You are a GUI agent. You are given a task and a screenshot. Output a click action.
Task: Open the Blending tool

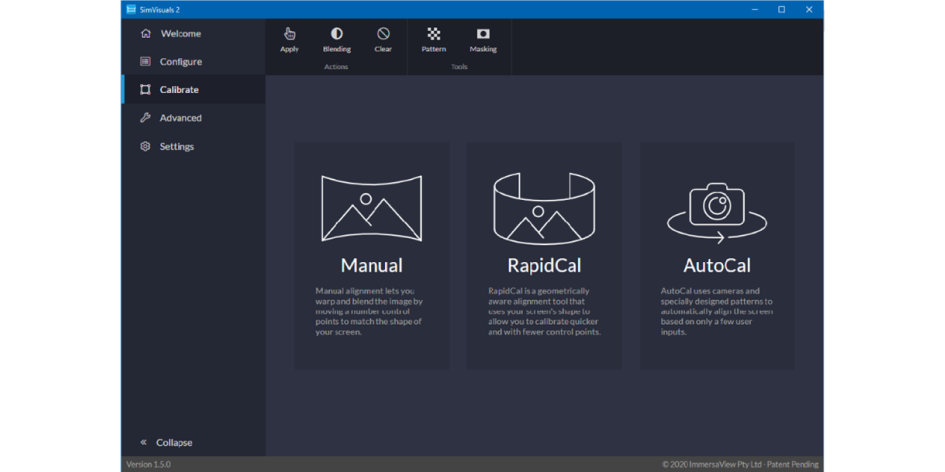click(x=336, y=40)
